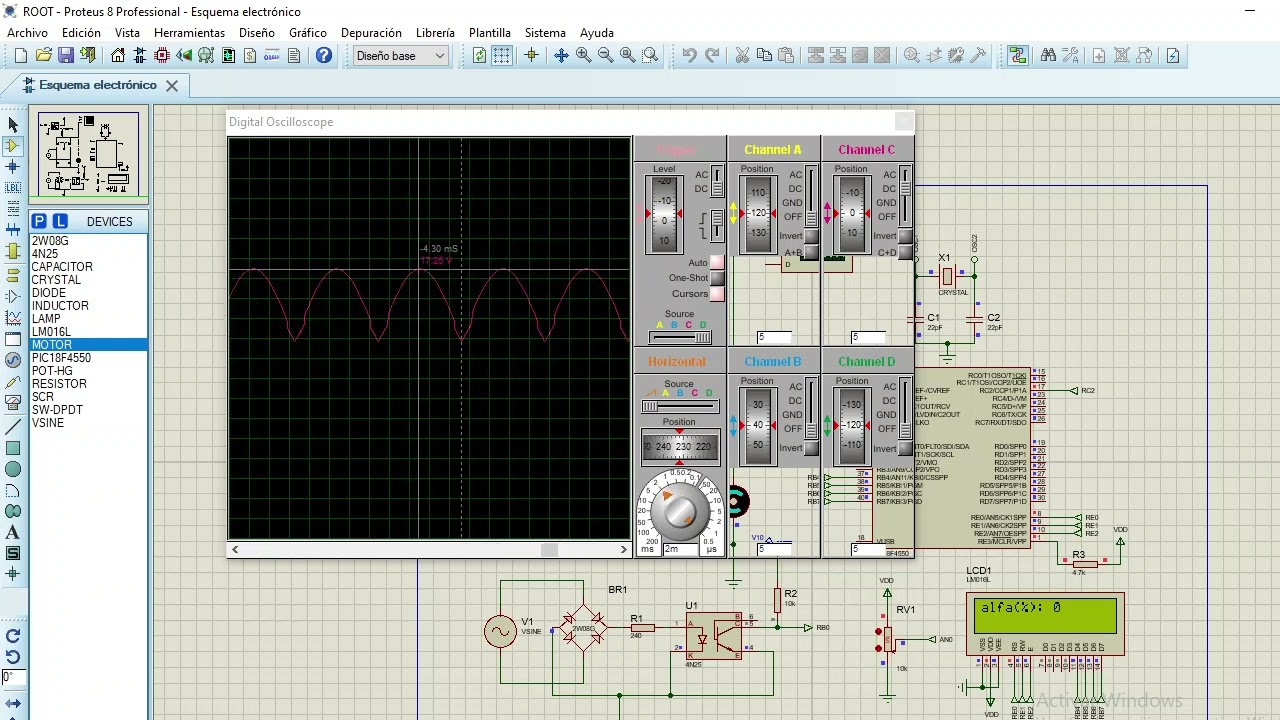This screenshot has height=720, width=1280.
Task: Open the Diseño base dropdown
Action: [401, 56]
